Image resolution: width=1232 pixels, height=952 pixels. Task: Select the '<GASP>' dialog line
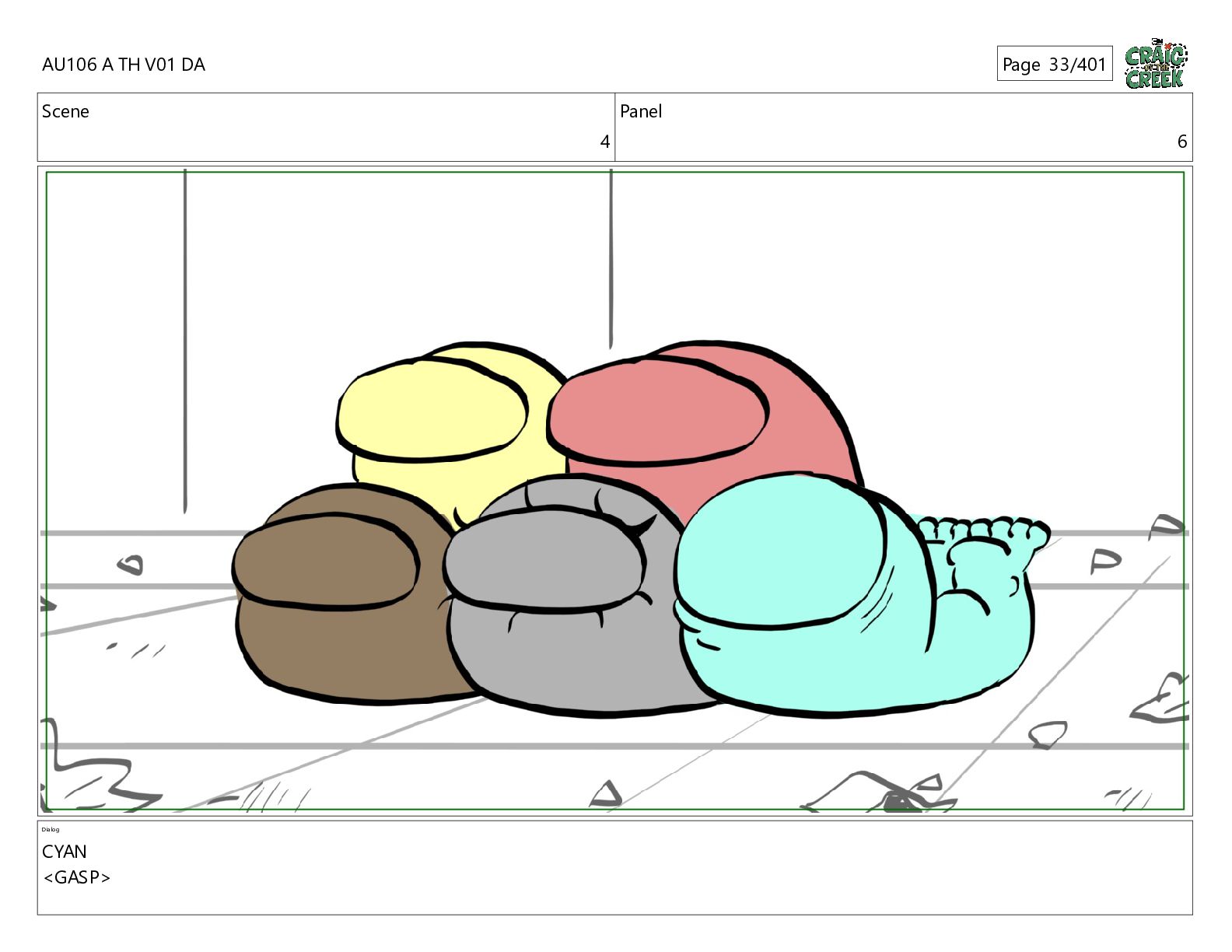(x=77, y=877)
